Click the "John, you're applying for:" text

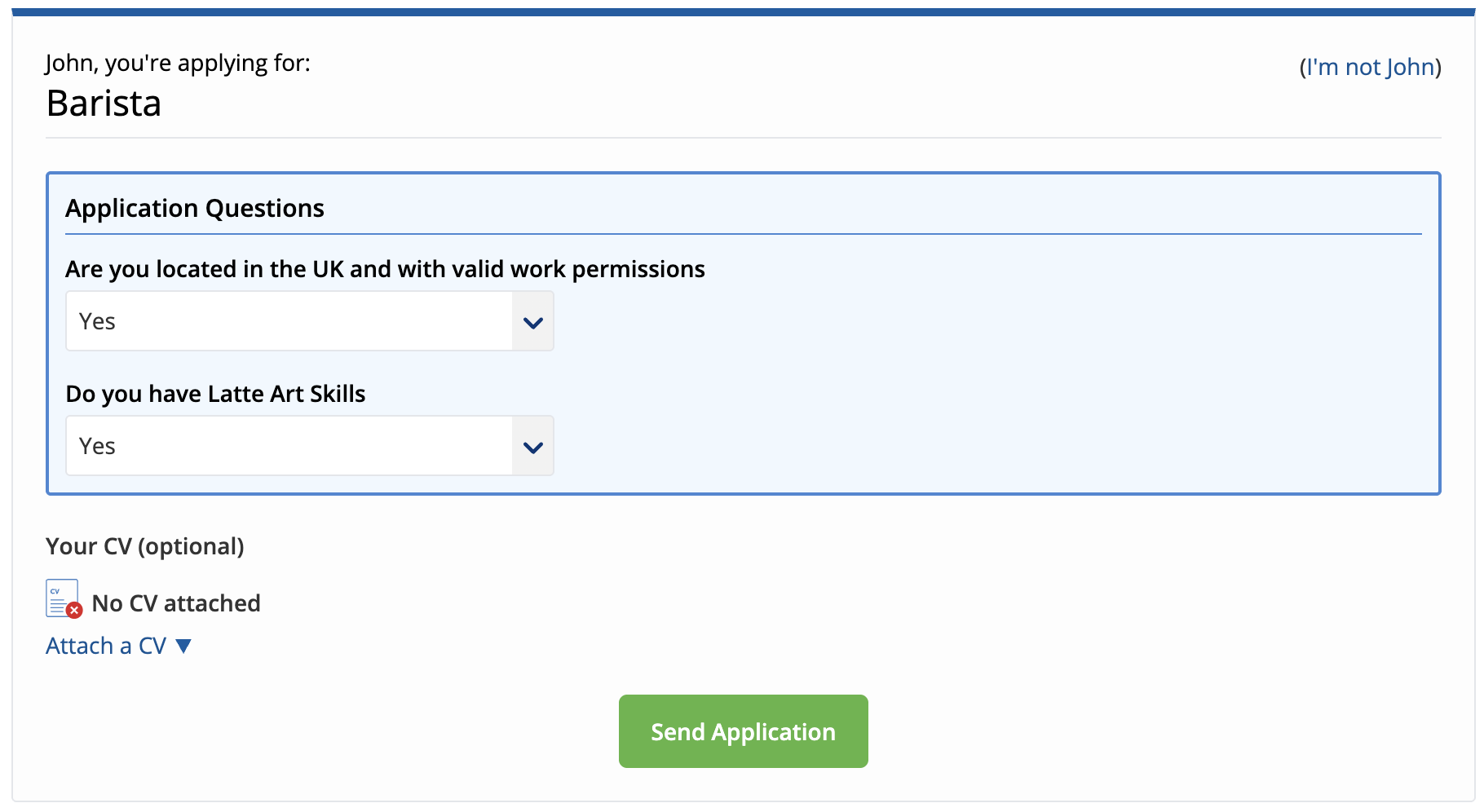(178, 63)
